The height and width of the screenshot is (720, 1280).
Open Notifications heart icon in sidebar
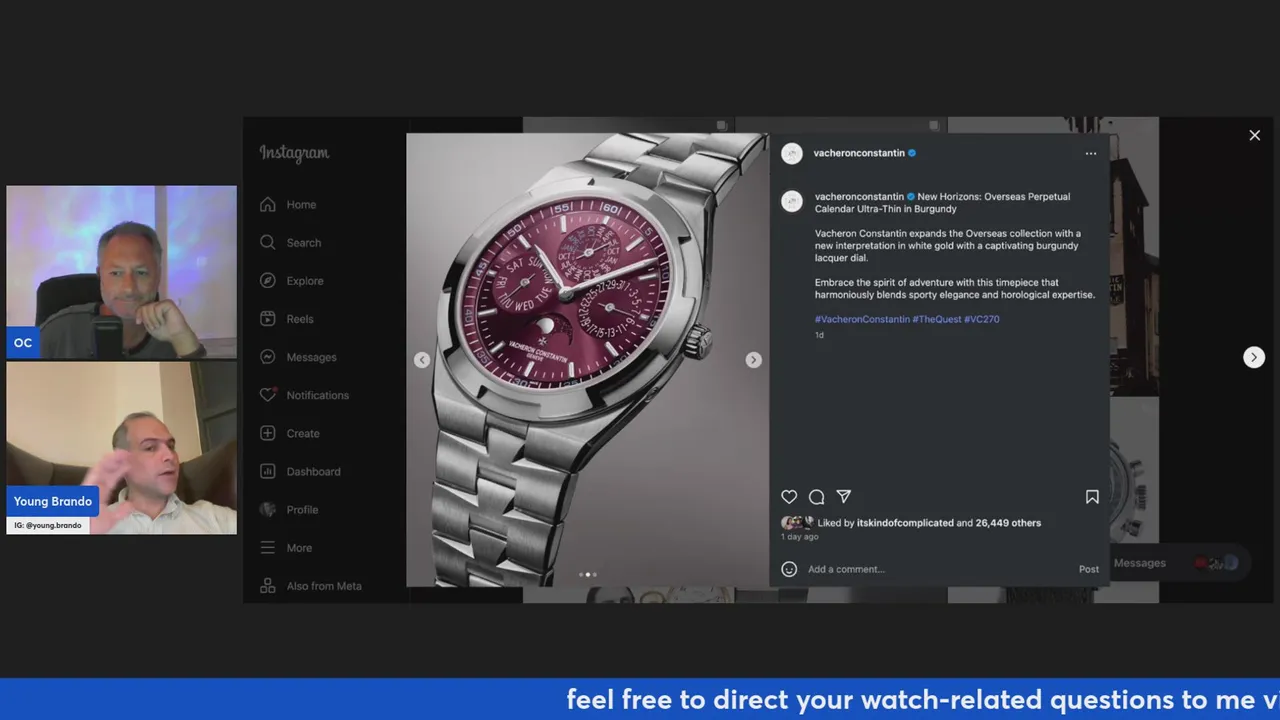267,395
